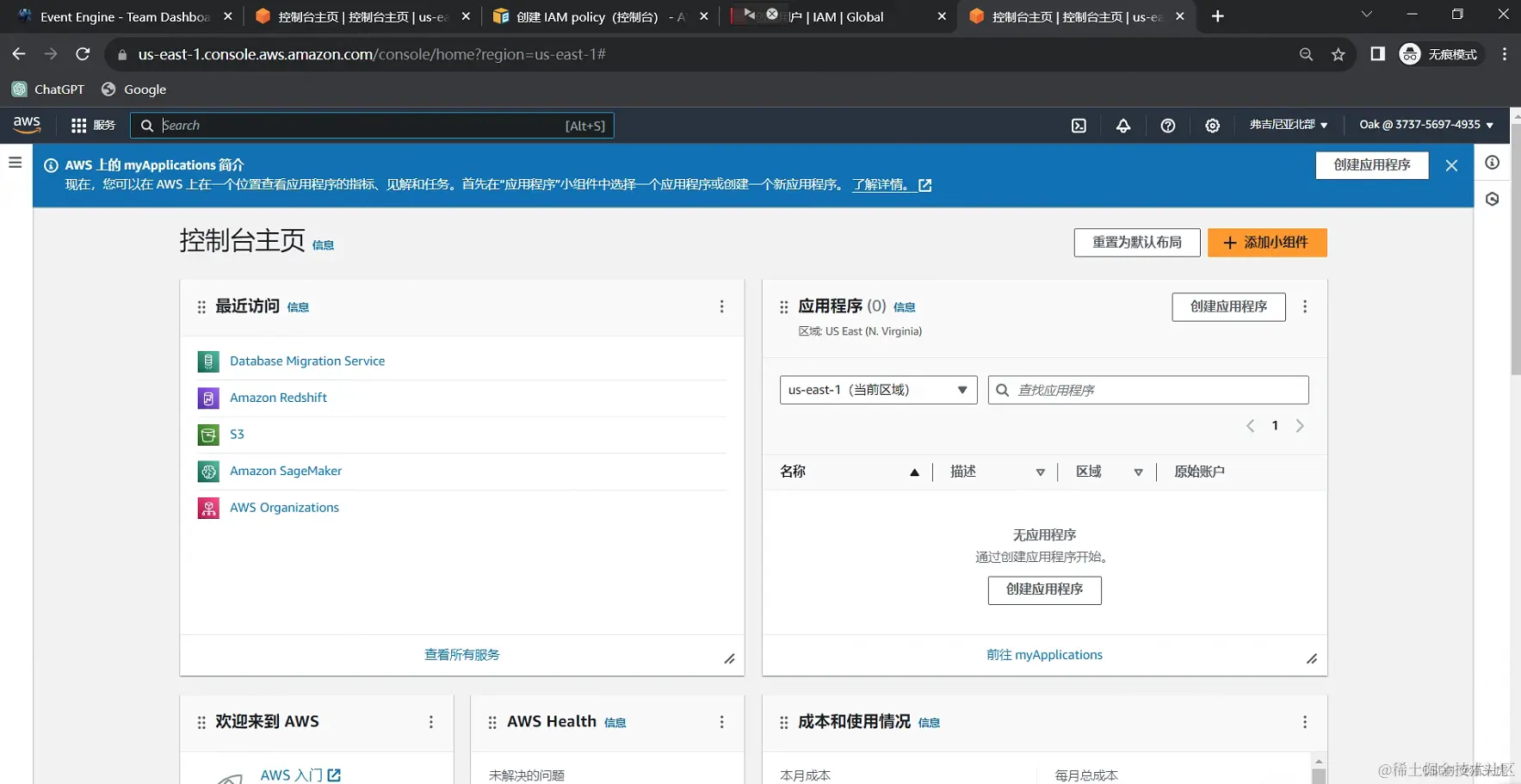Image resolution: width=1521 pixels, height=784 pixels.
Task: Open the AWS 入门 link
Action: [300, 775]
